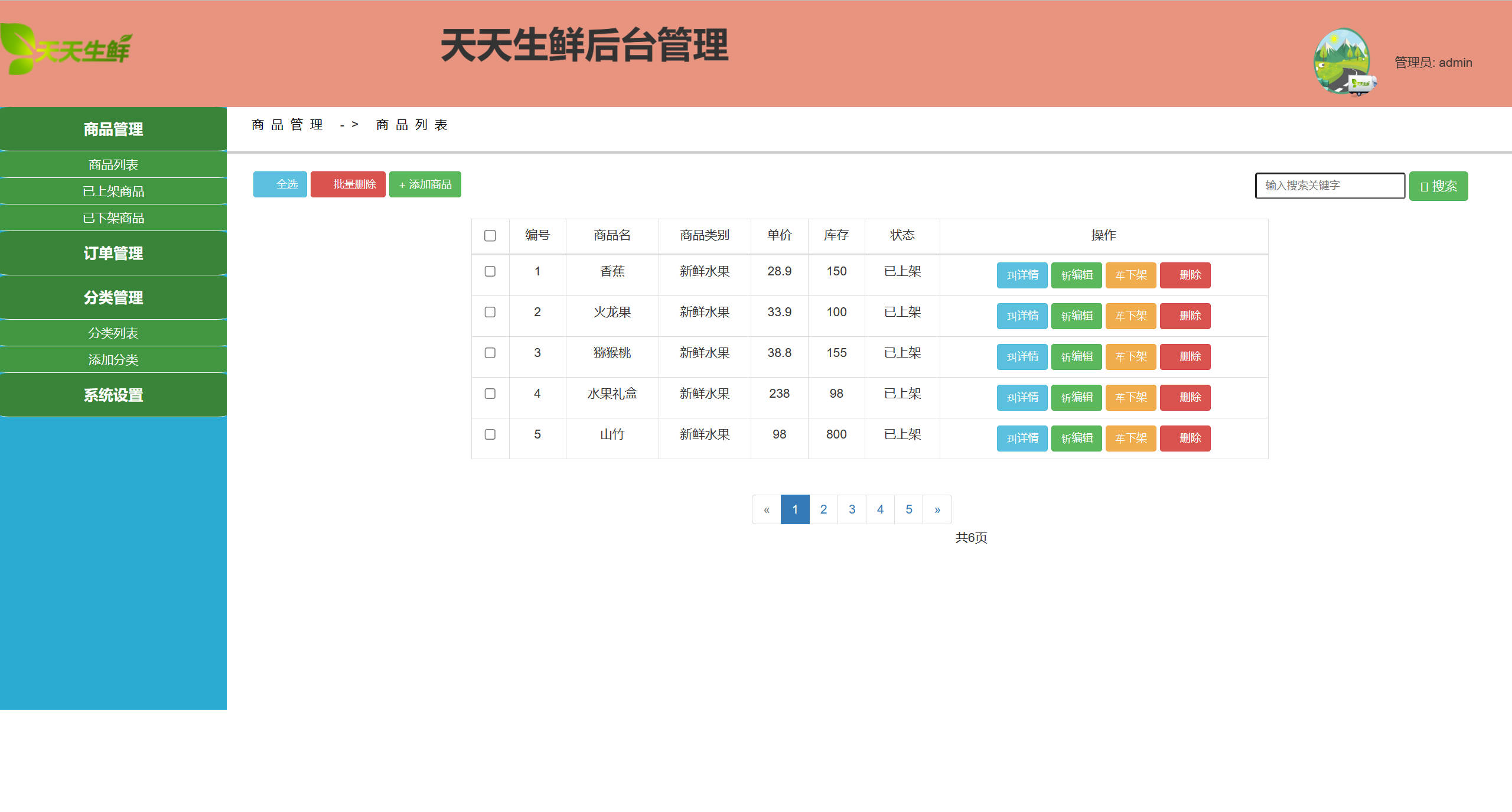
Task: Check the select-all checkbox in table header
Action: 490,236
